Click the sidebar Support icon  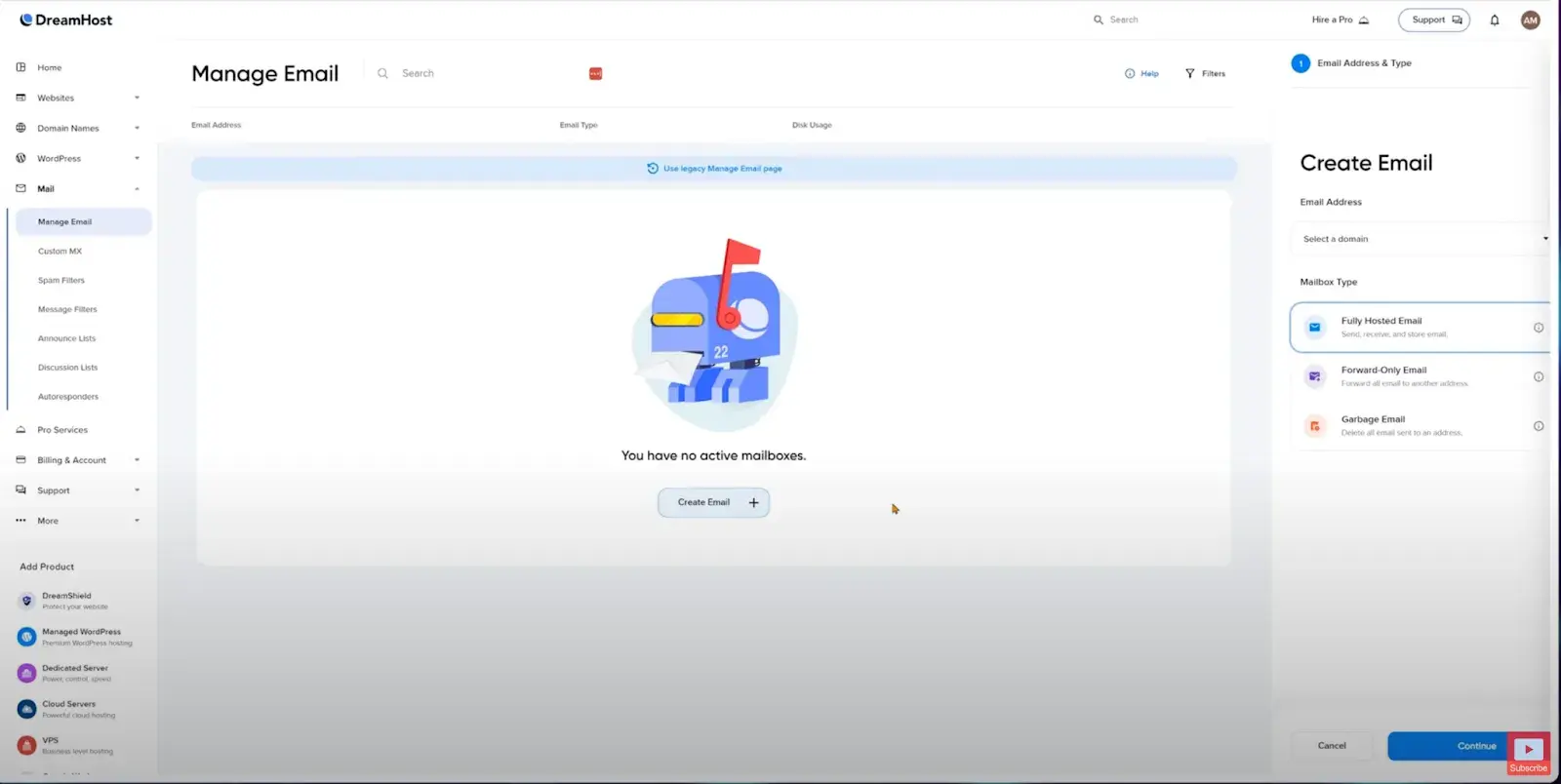click(20, 490)
